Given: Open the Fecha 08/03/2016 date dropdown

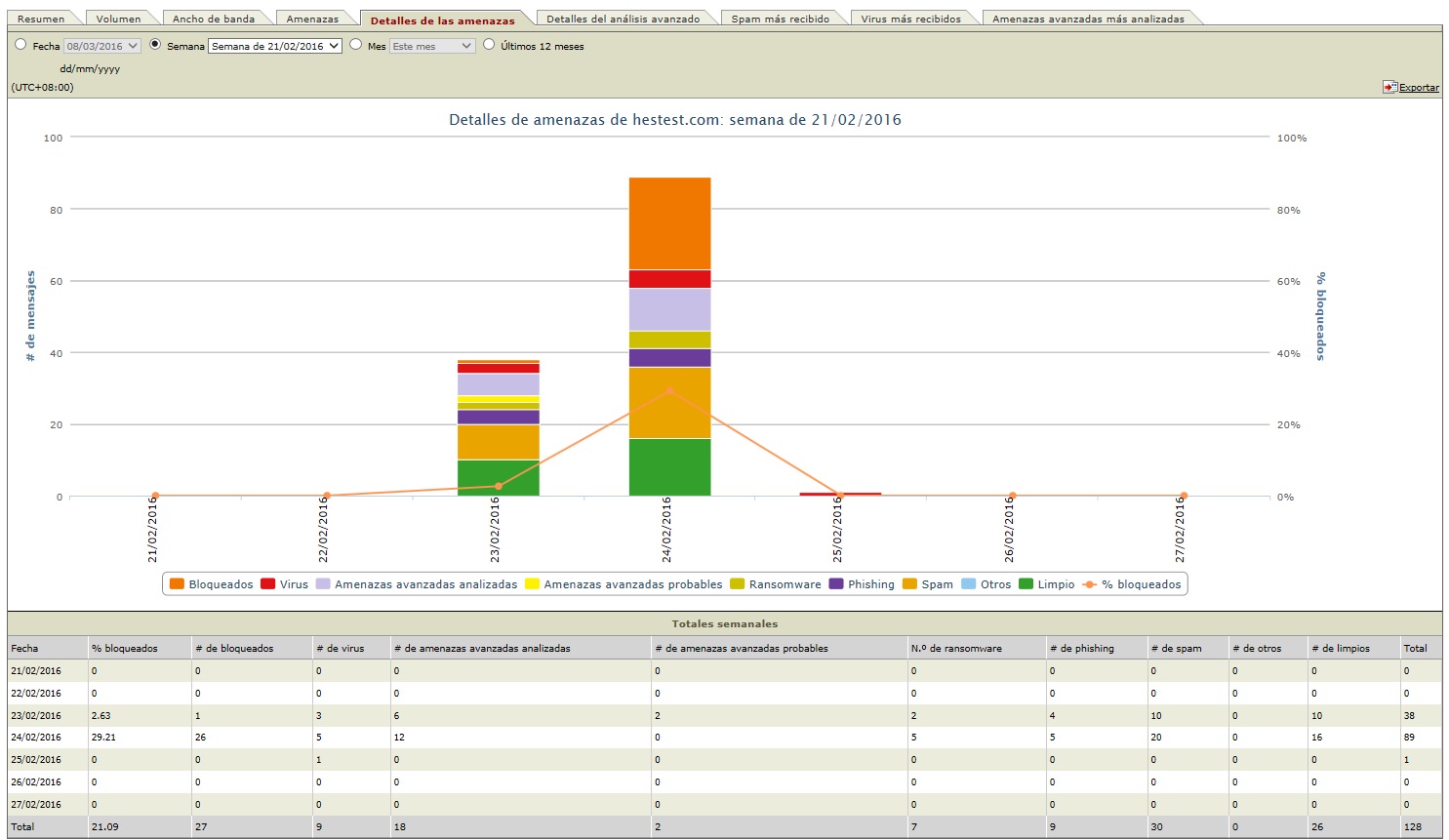Looking at the screenshot, I should pyautogui.click(x=102, y=46).
